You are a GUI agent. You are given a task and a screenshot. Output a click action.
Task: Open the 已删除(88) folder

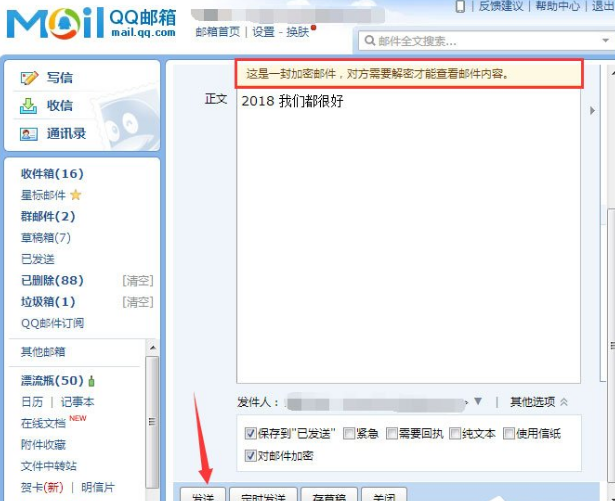point(52,281)
